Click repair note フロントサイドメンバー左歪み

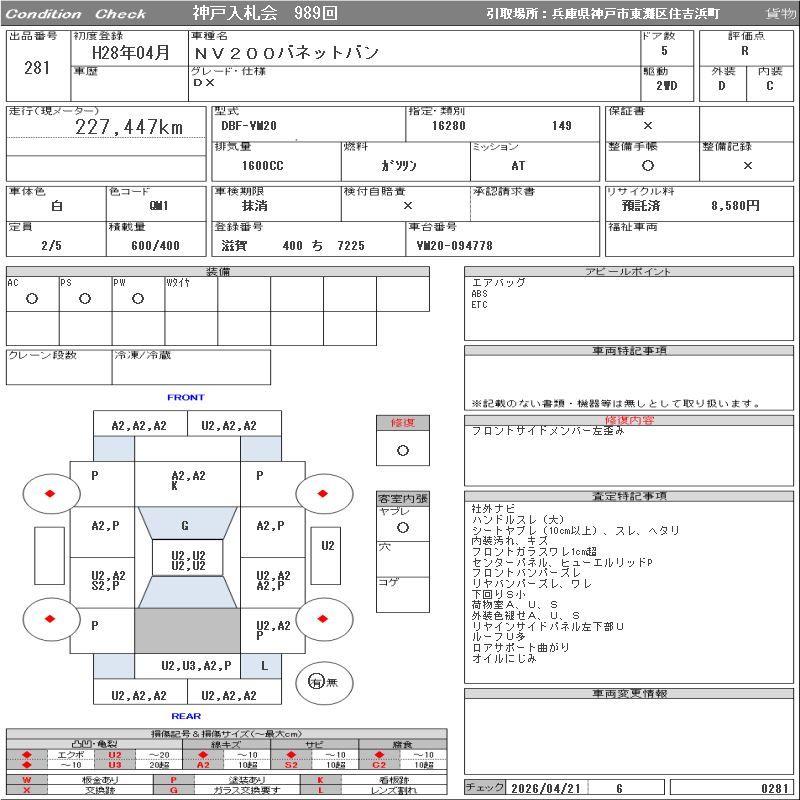(547, 431)
